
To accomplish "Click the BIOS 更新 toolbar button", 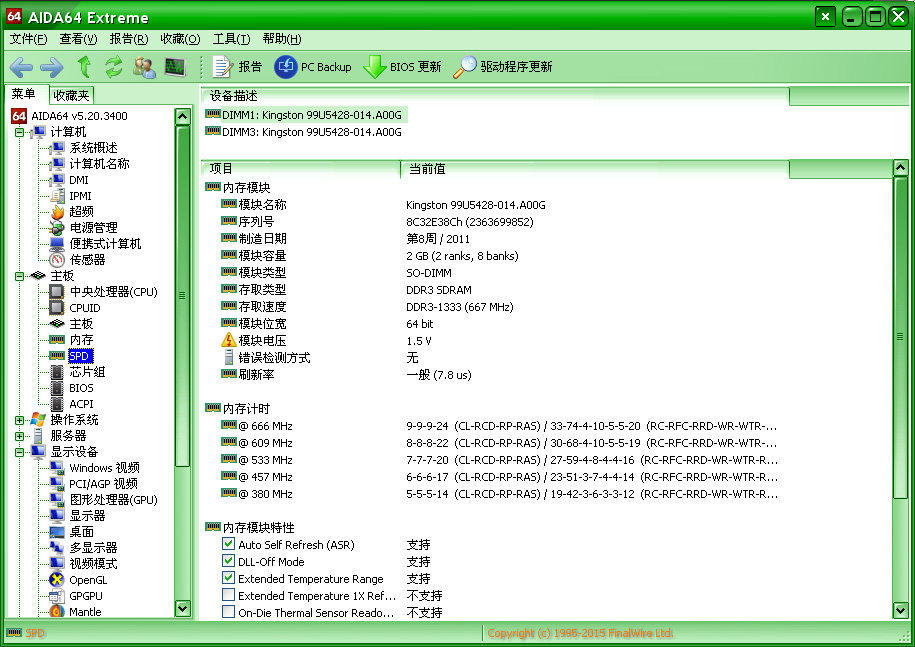I will click(x=402, y=67).
